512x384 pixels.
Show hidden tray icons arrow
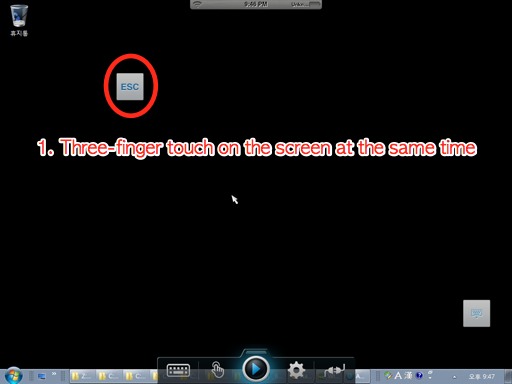click(x=454, y=377)
